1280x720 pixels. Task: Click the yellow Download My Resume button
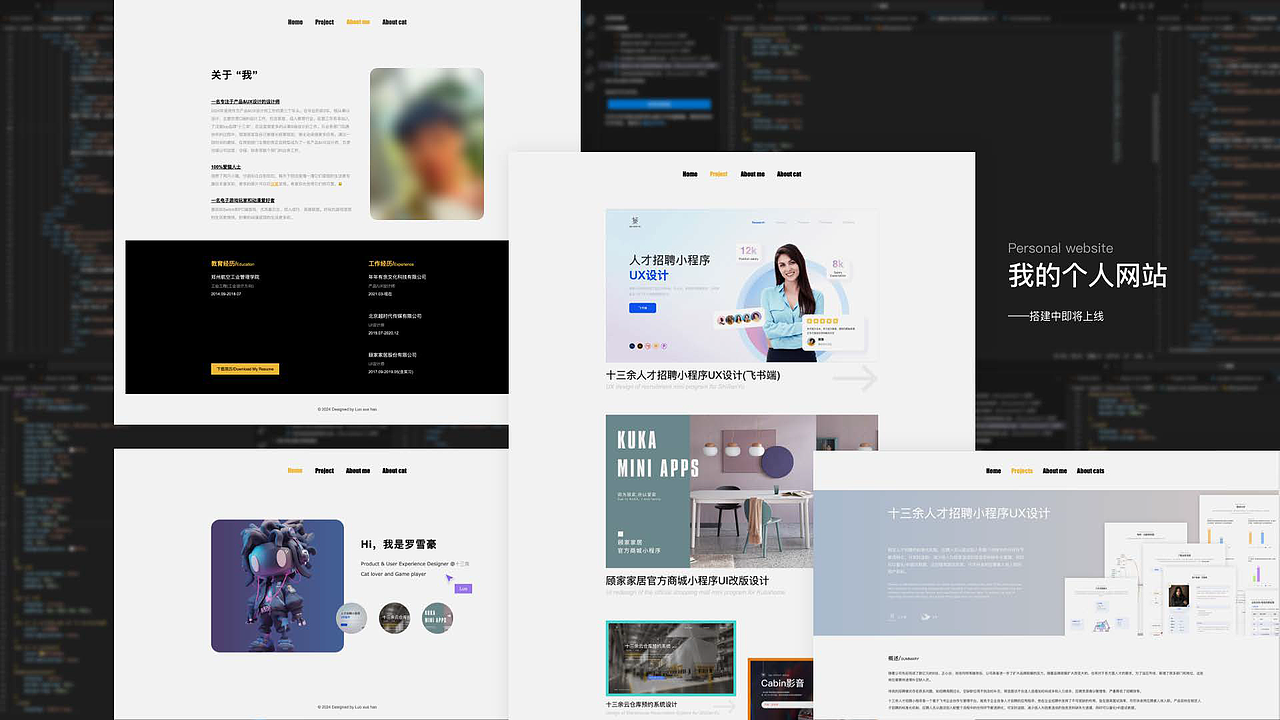coord(245,369)
